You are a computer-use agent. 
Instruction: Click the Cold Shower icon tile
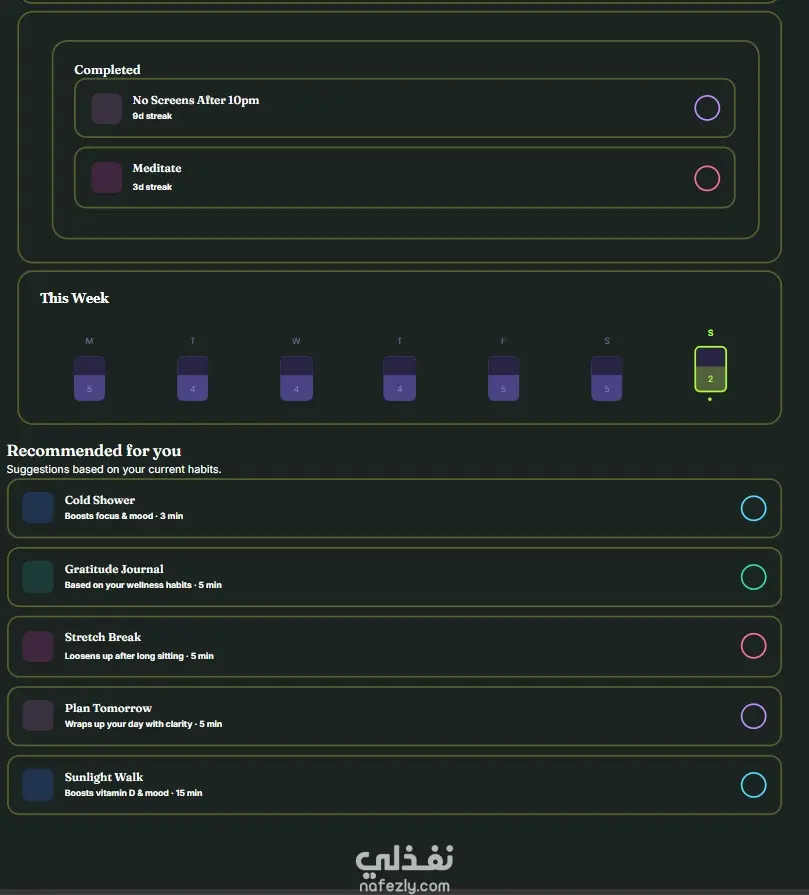(x=38, y=507)
